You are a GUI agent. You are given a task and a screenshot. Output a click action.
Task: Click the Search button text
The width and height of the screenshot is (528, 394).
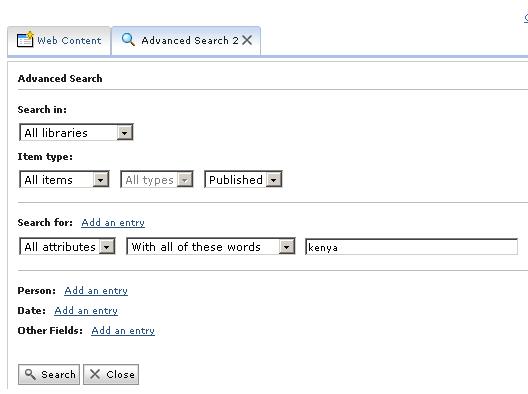pos(58,374)
